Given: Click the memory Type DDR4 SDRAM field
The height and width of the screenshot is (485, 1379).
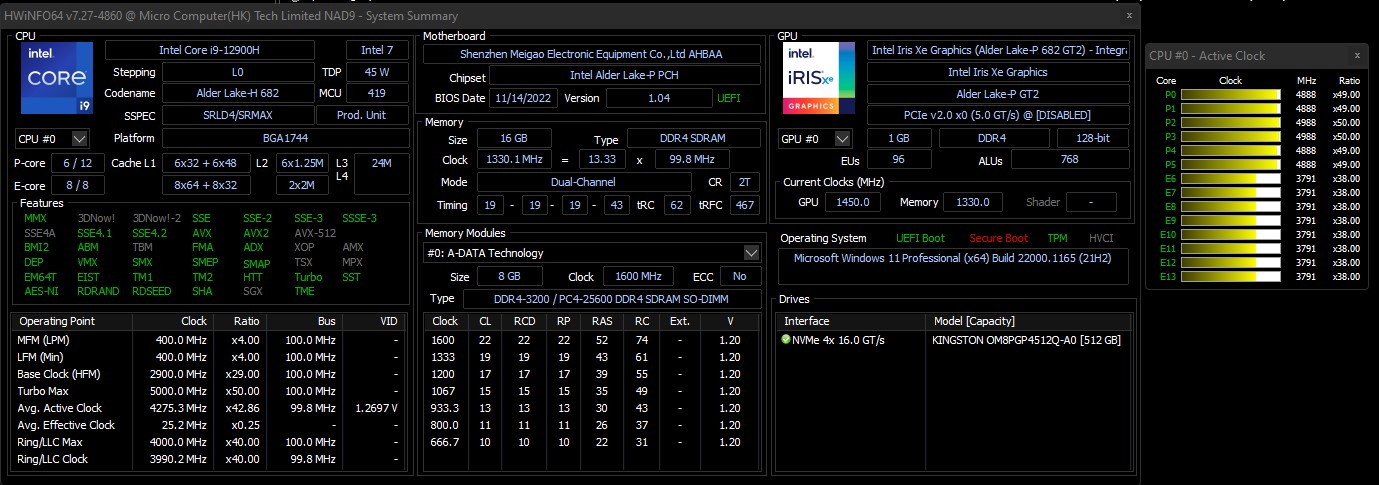Looking at the screenshot, I should tap(693, 139).
